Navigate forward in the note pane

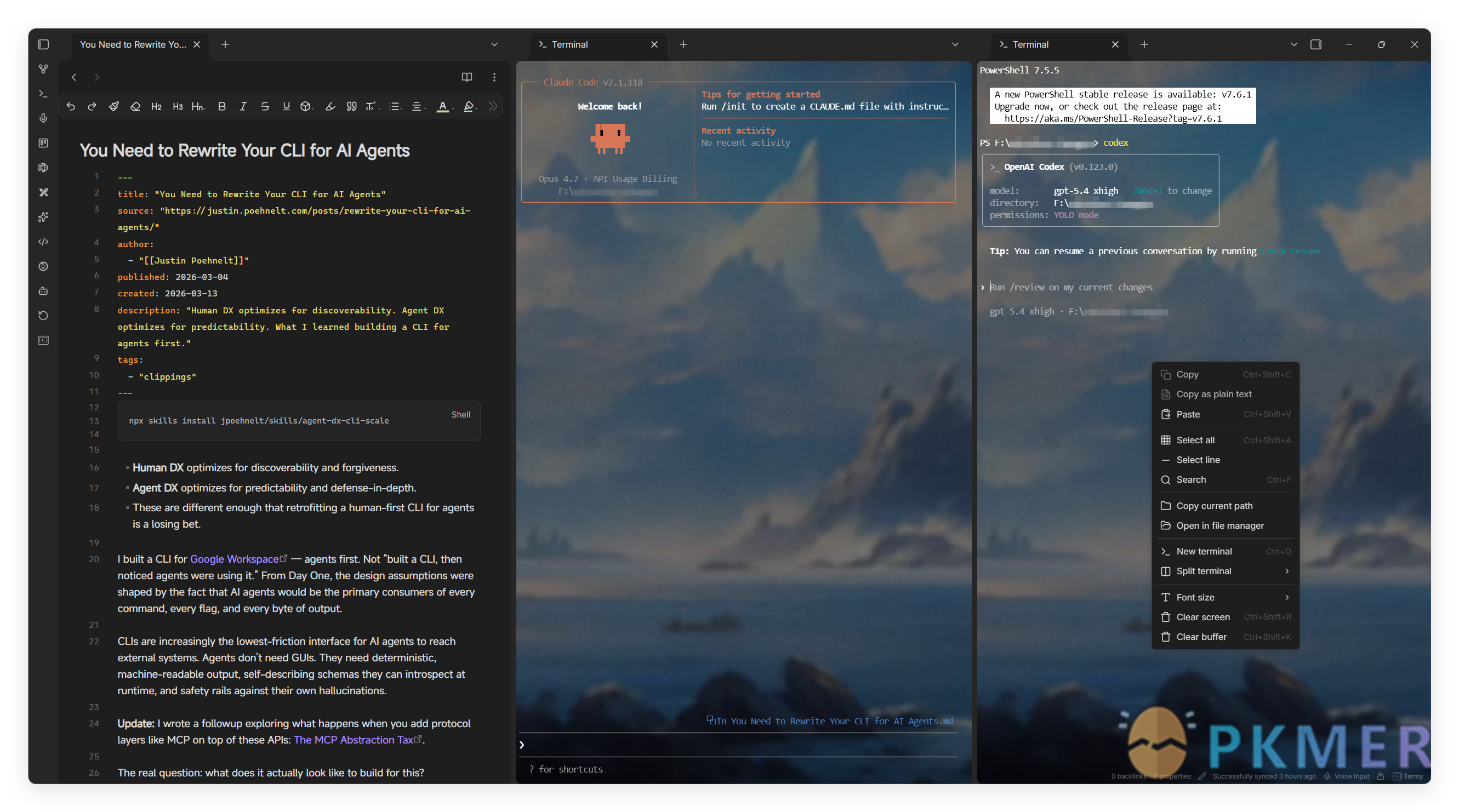coord(97,77)
